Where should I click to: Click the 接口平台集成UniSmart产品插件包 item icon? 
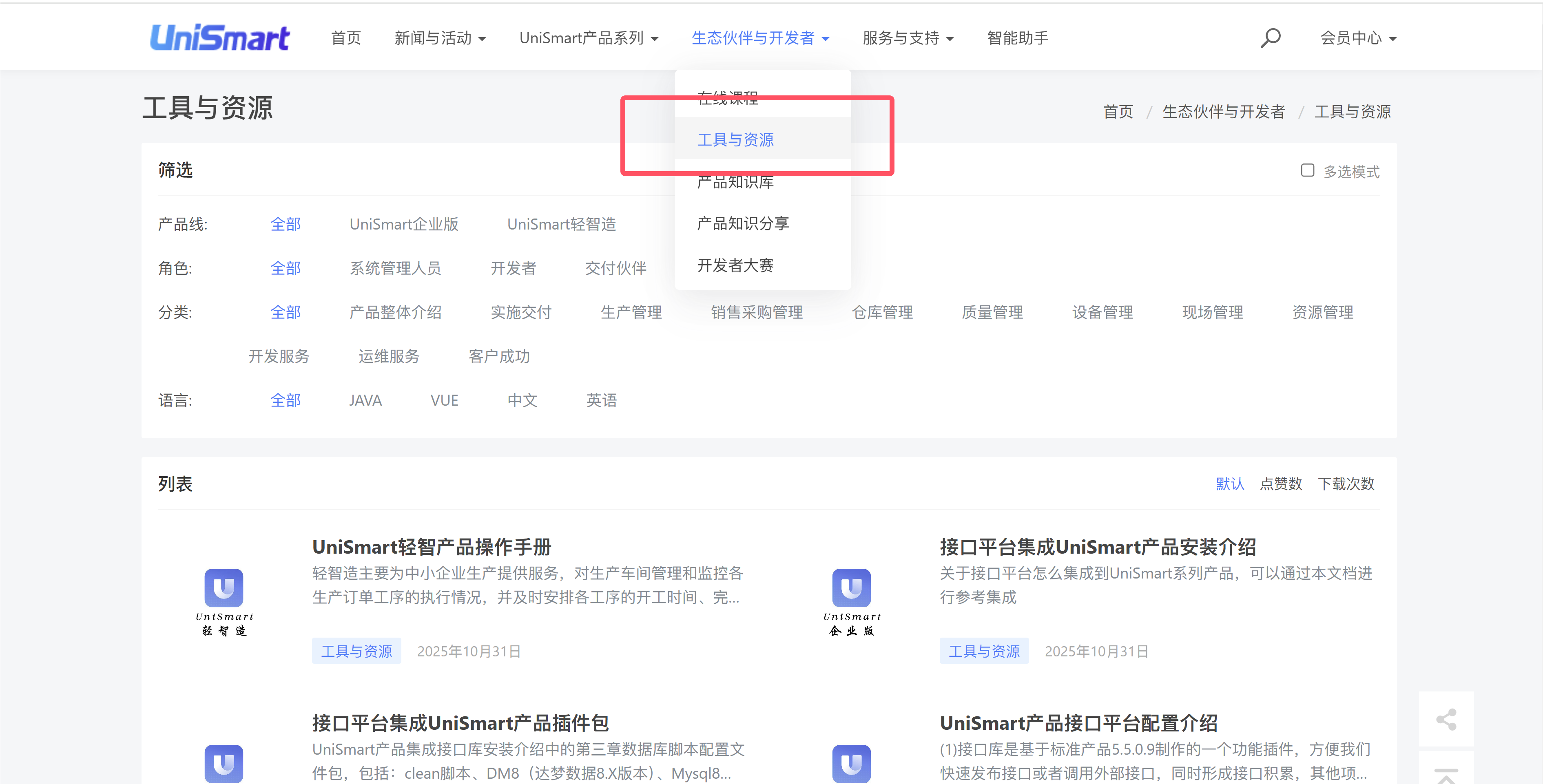coord(224,763)
